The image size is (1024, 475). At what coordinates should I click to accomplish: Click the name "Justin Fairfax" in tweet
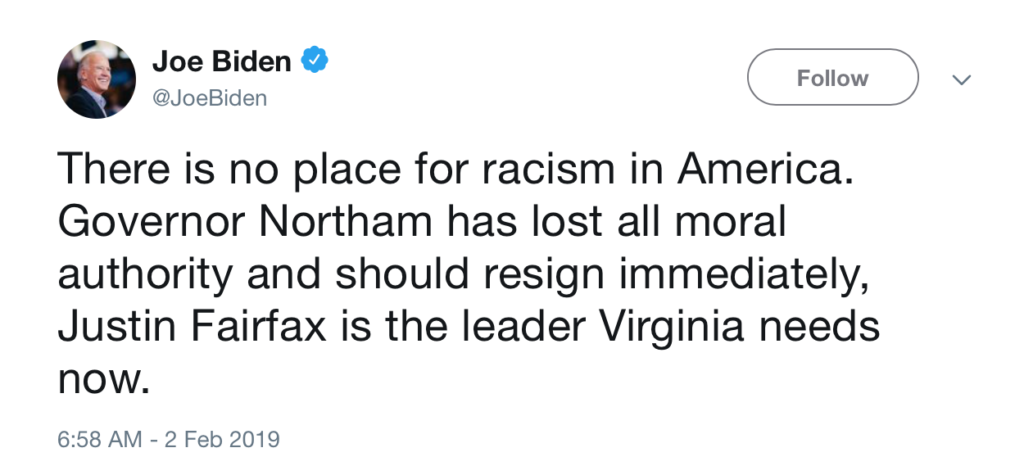[x=192, y=327]
